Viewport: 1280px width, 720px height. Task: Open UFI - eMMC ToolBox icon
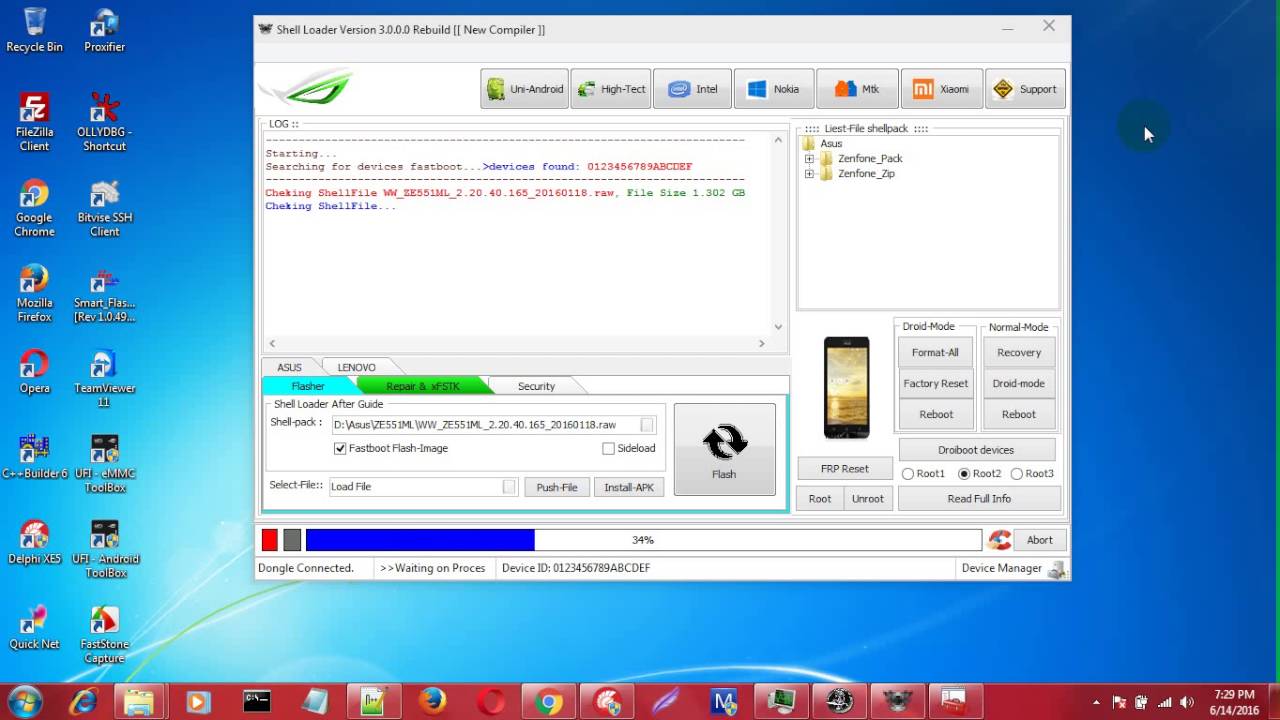click(104, 464)
